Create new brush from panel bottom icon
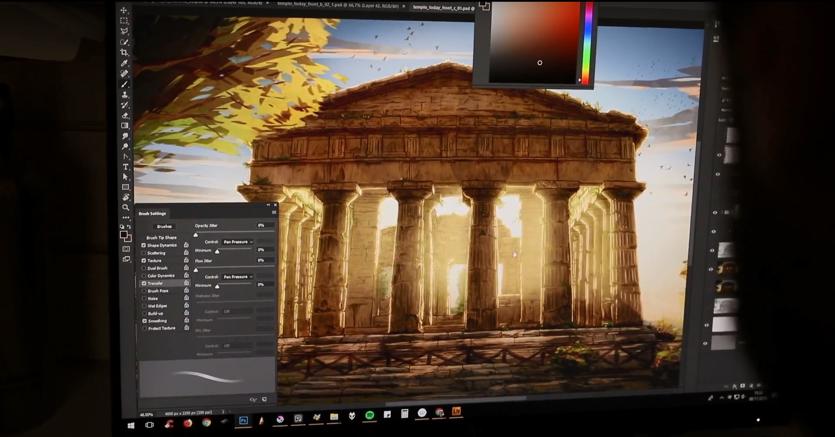 point(265,399)
